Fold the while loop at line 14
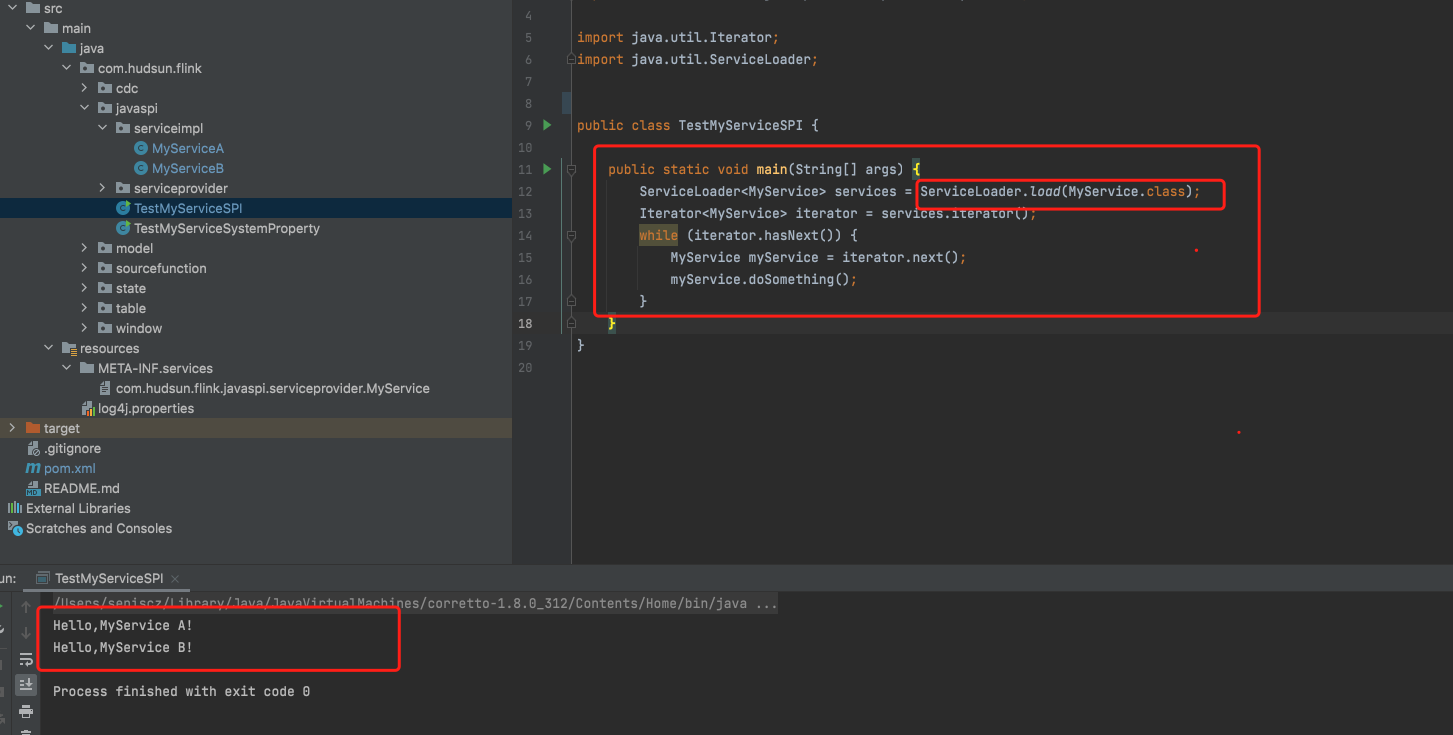Viewport: 1453px width, 735px height. [x=571, y=236]
